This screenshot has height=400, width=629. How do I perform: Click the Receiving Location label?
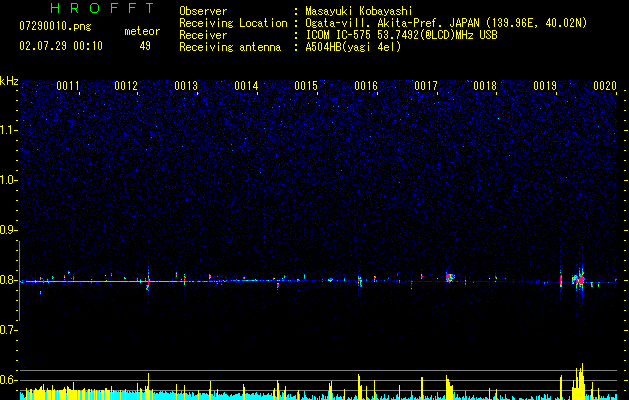pyautogui.click(x=233, y=23)
